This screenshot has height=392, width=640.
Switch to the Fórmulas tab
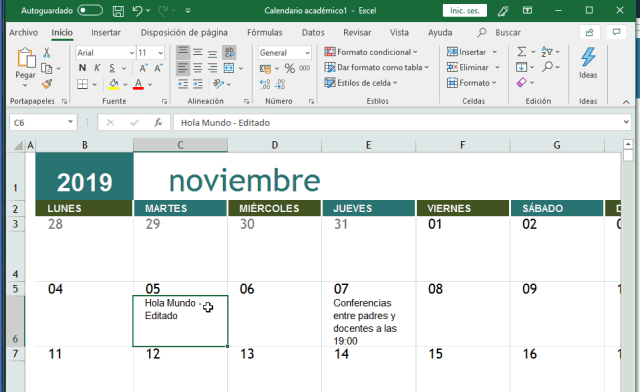(x=264, y=33)
